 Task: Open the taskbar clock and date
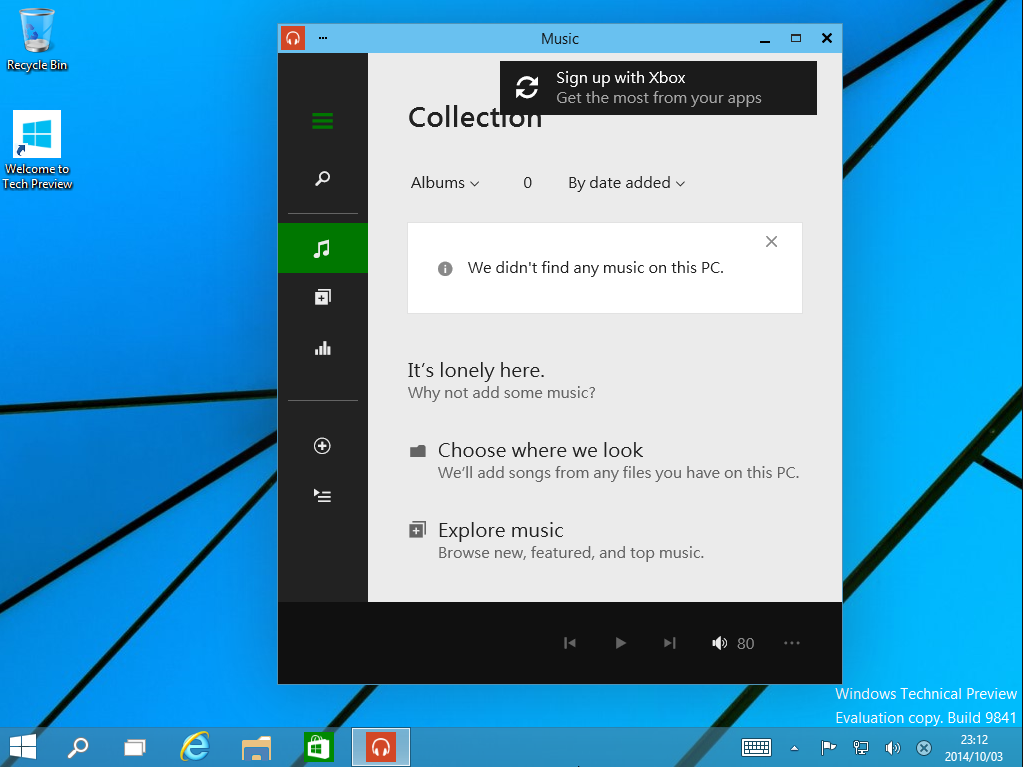[x=974, y=748]
